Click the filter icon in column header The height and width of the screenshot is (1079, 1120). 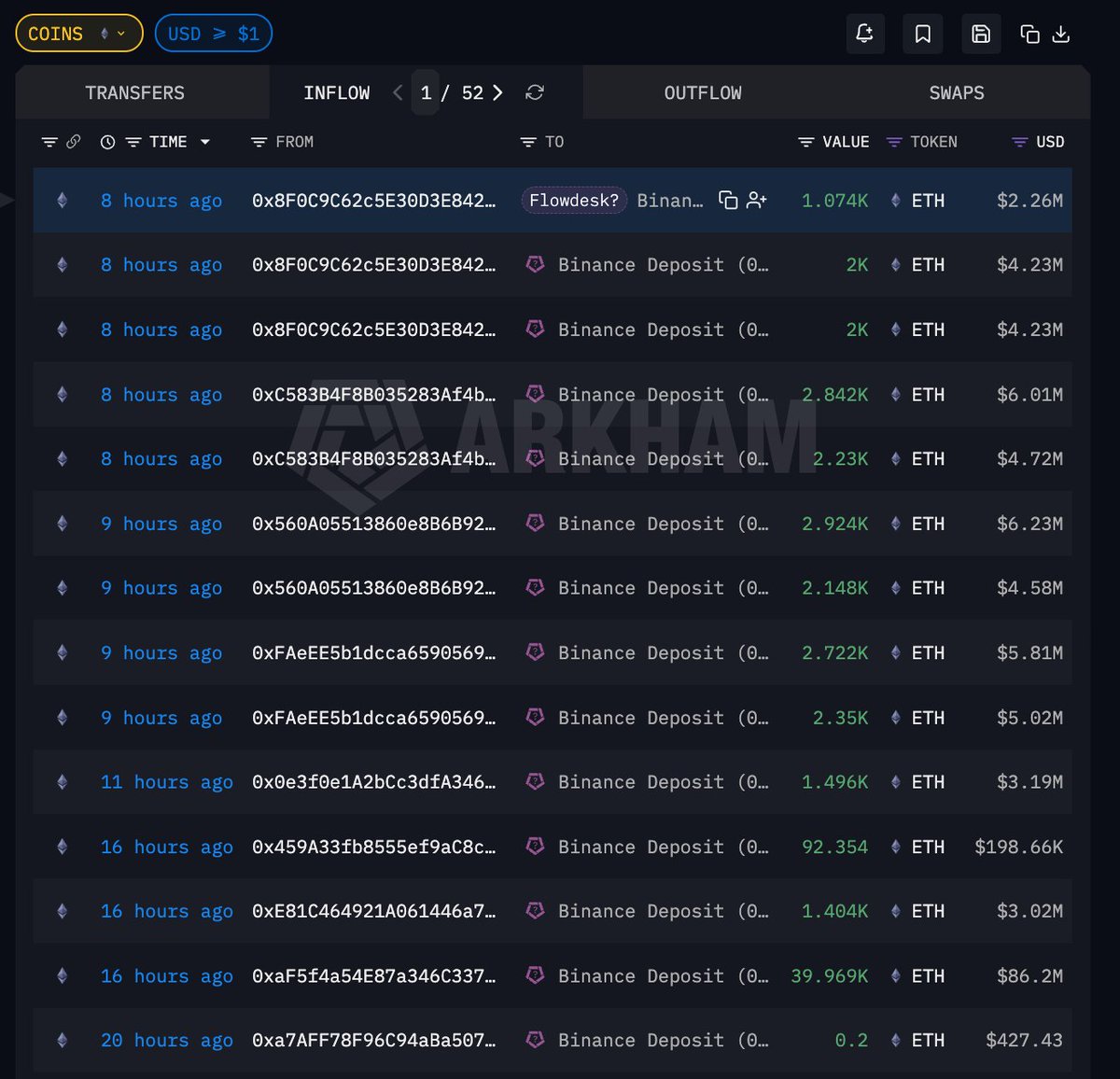click(49, 142)
